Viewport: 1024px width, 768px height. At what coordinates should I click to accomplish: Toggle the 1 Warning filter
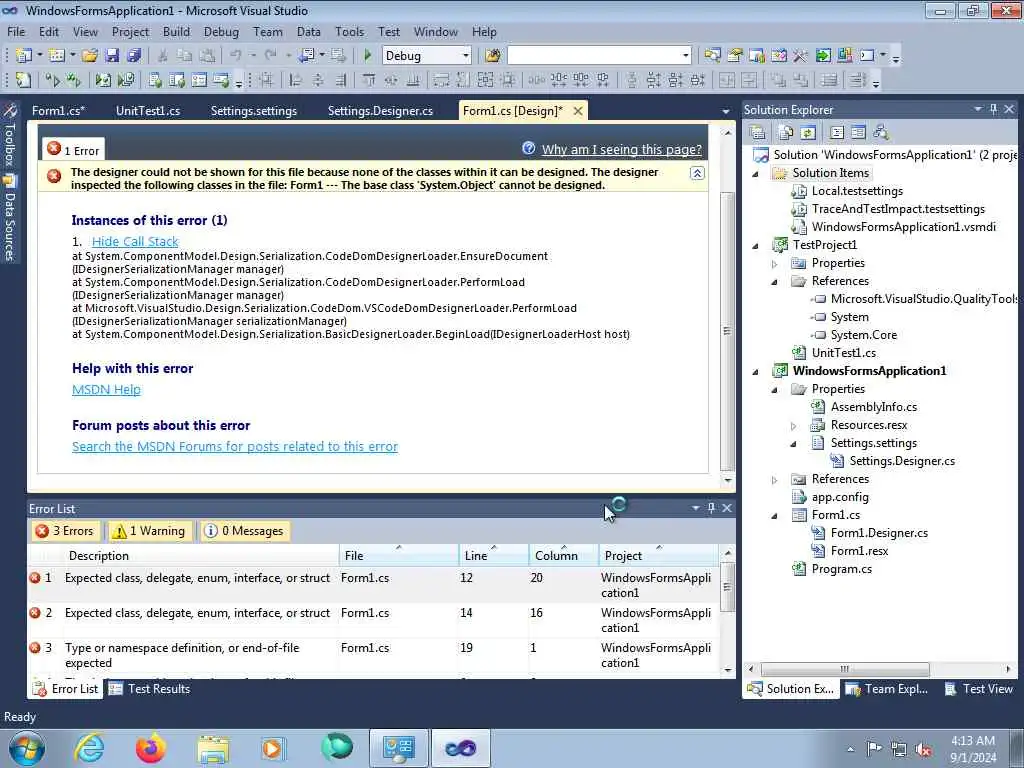(150, 531)
